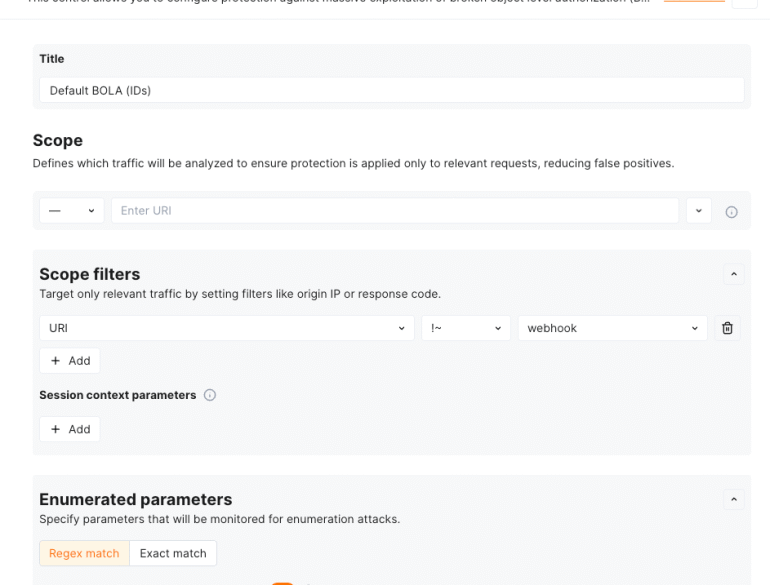Switch to Exact match
The image size is (770, 585).
173,553
